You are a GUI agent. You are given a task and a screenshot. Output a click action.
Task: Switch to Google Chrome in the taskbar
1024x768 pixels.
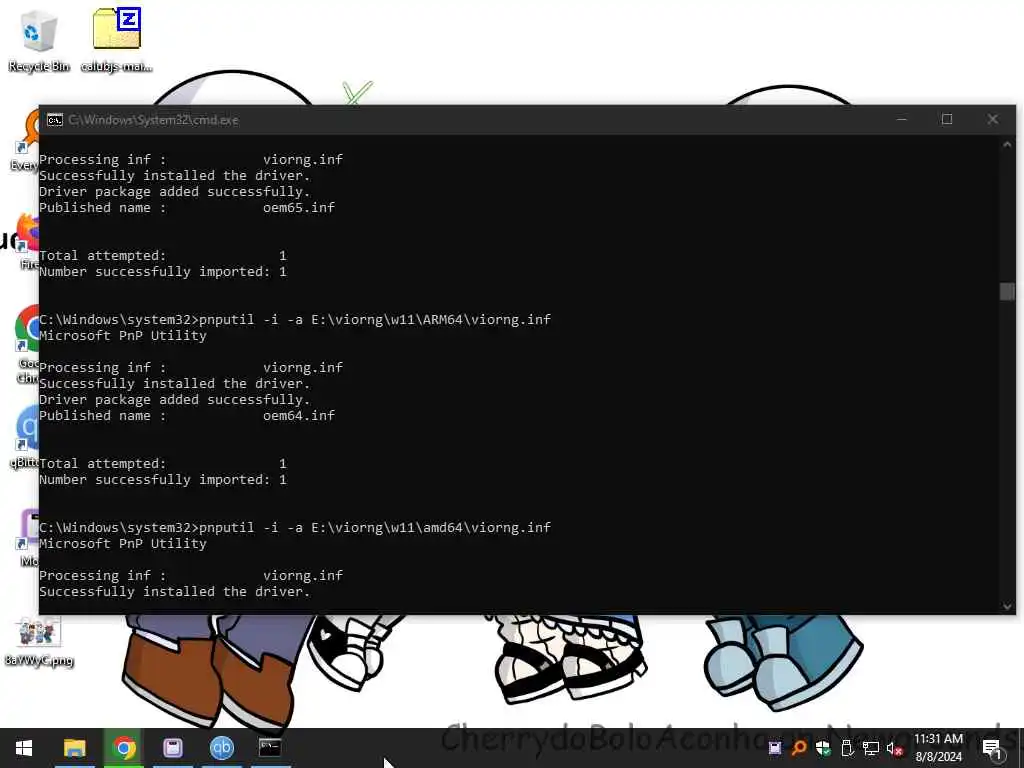pyautogui.click(x=123, y=748)
